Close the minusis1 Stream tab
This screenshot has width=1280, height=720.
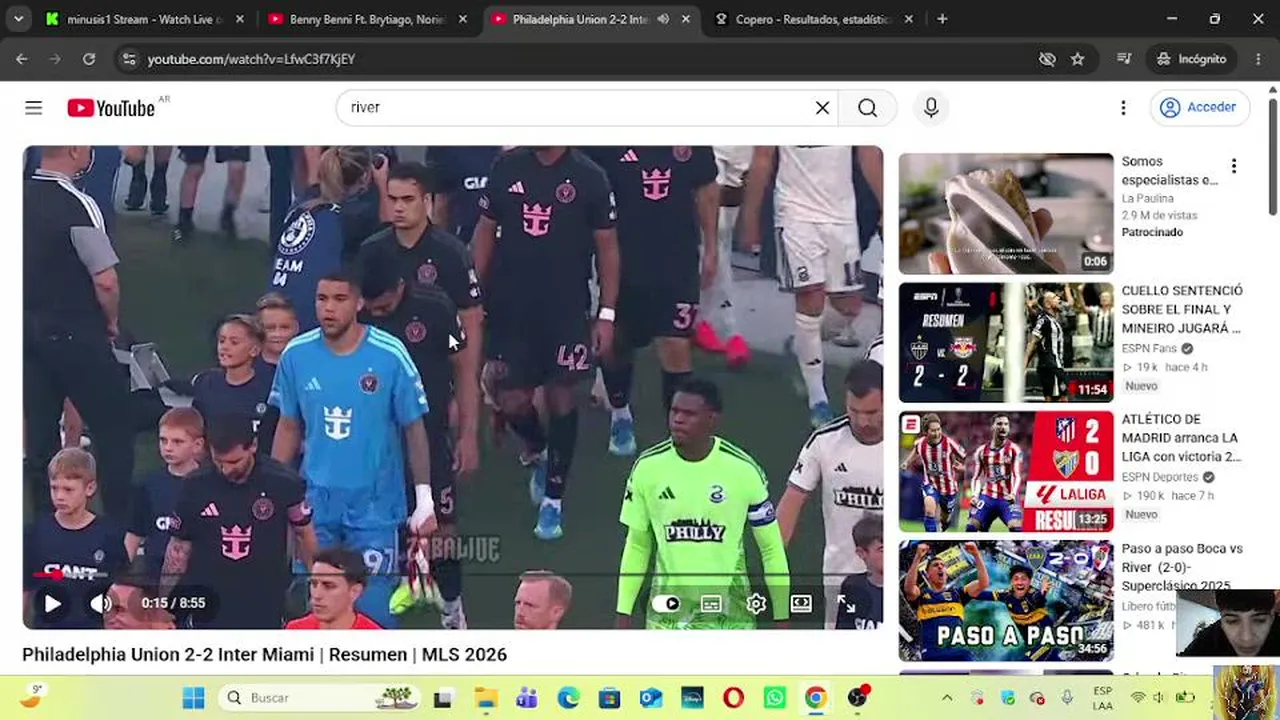pyautogui.click(x=239, y=19)
